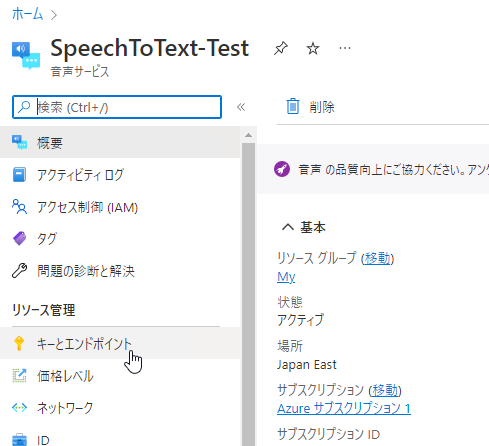This screenshot has width=489, height=446.
Task: Click the サブスクリプション ID label
Action: (328, 434)
